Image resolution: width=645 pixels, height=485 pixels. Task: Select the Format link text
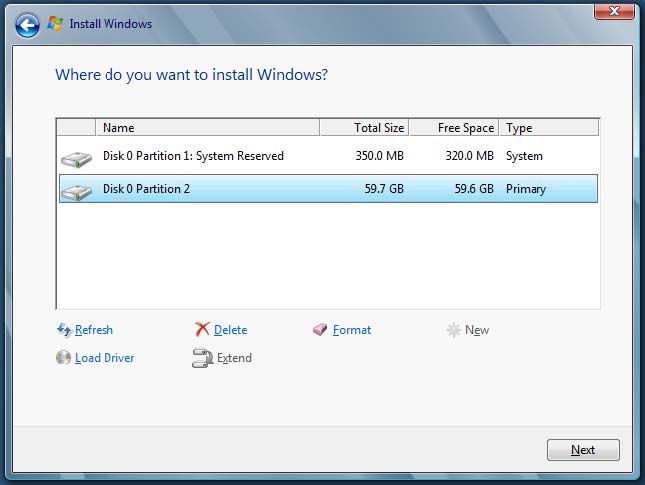[x=352, y=330]
